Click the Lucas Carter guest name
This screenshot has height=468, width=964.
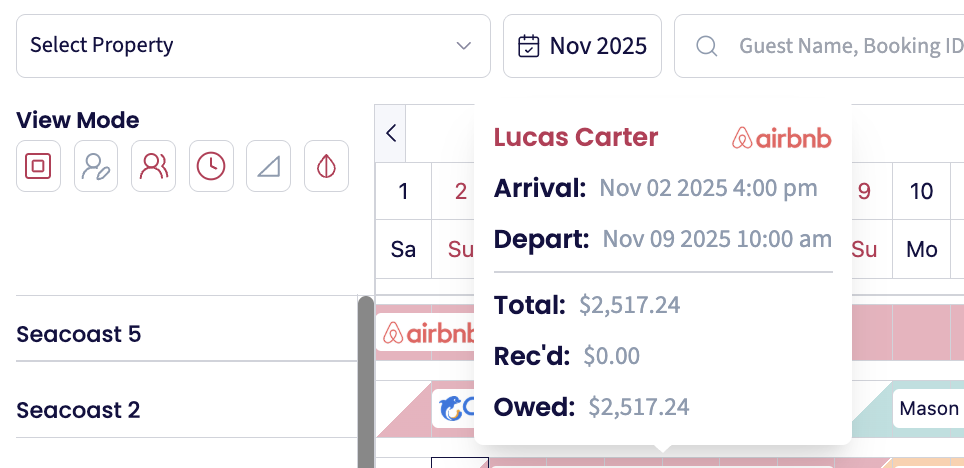click(576, 138)
